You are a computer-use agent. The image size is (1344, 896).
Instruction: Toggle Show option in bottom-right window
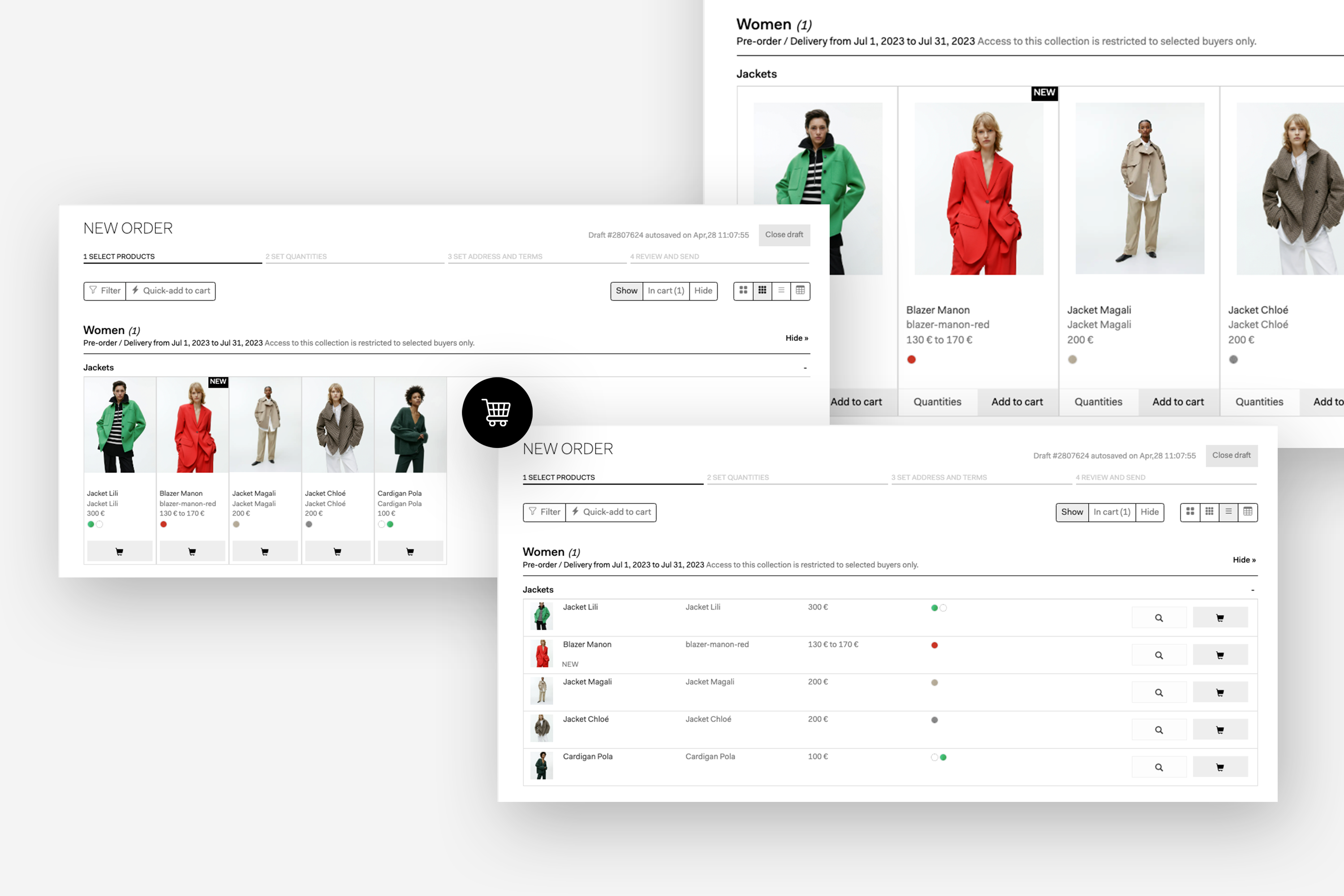point(1072,512)
